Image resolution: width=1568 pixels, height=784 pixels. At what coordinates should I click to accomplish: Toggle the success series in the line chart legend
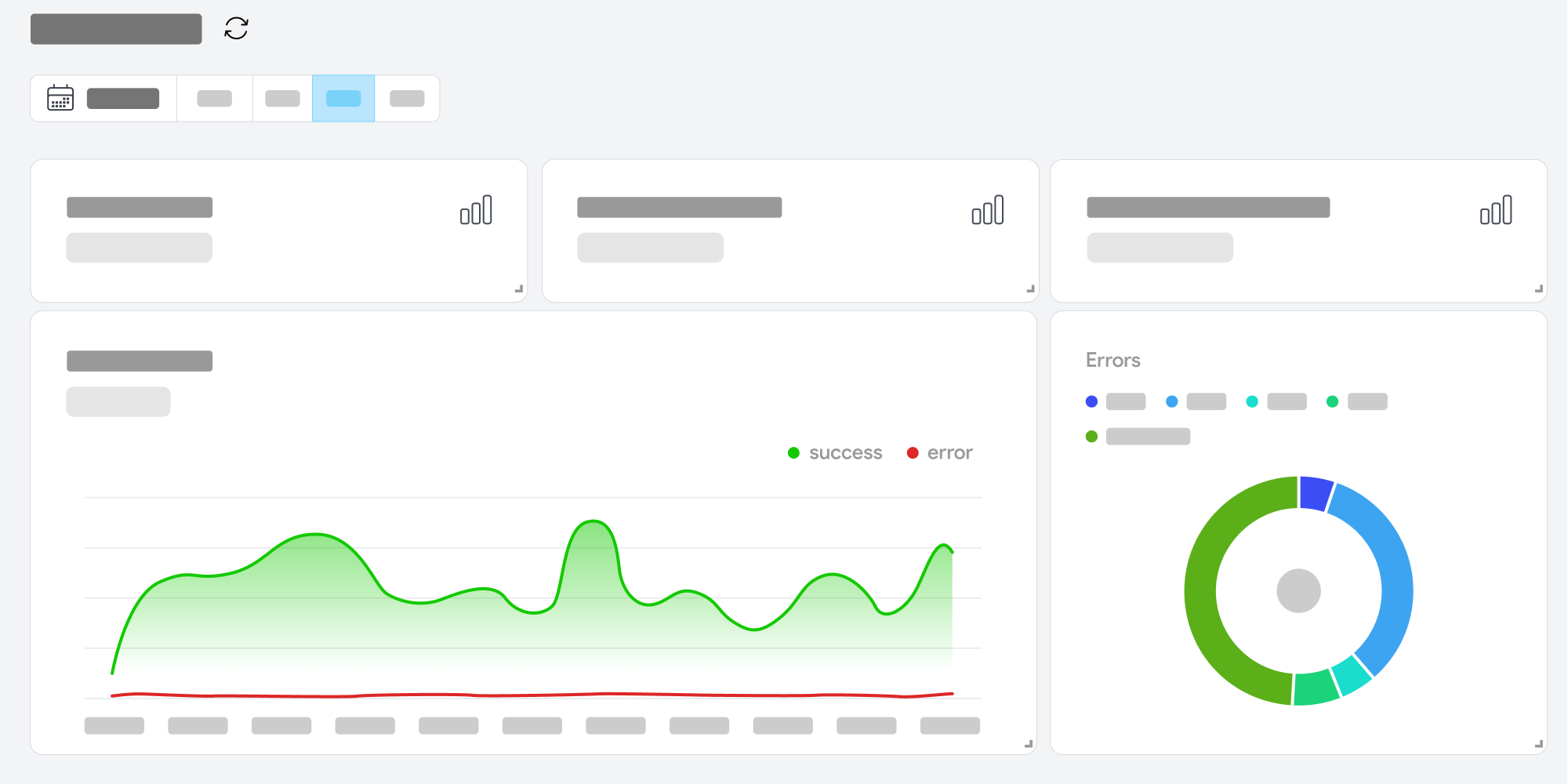click(x=835, y=452)
